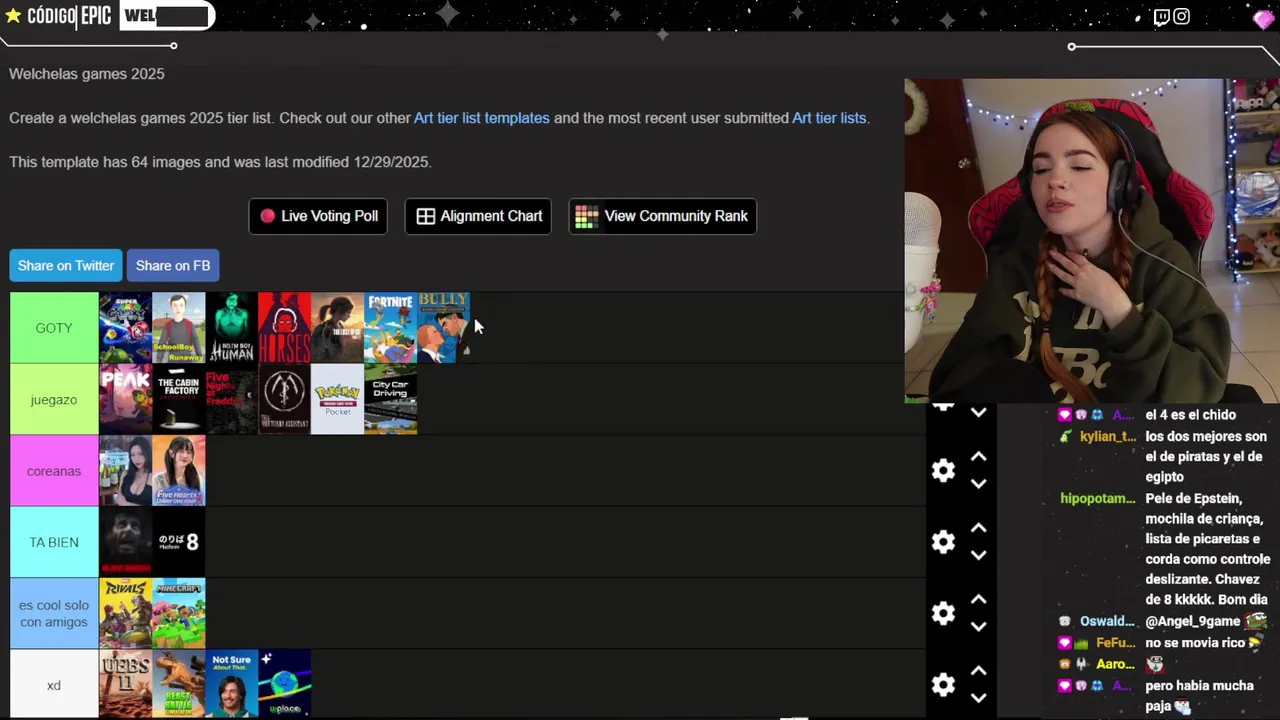Image resolution: width=1280 pixels, height=720 pixels.
Task: Open the Live Voting Poll
Action: [319, 216]
